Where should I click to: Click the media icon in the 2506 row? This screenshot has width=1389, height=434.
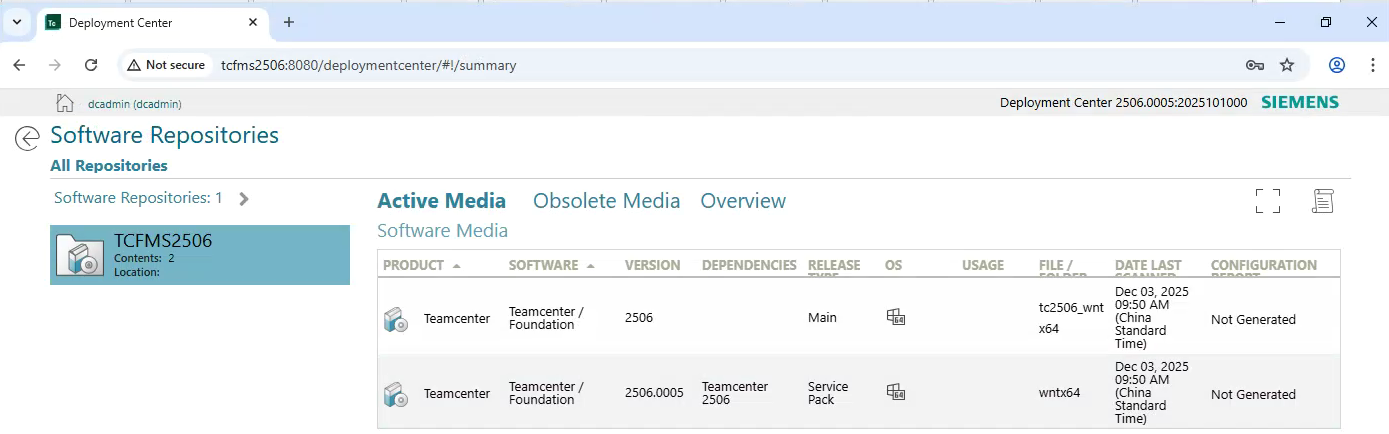(x=395, y=320)
